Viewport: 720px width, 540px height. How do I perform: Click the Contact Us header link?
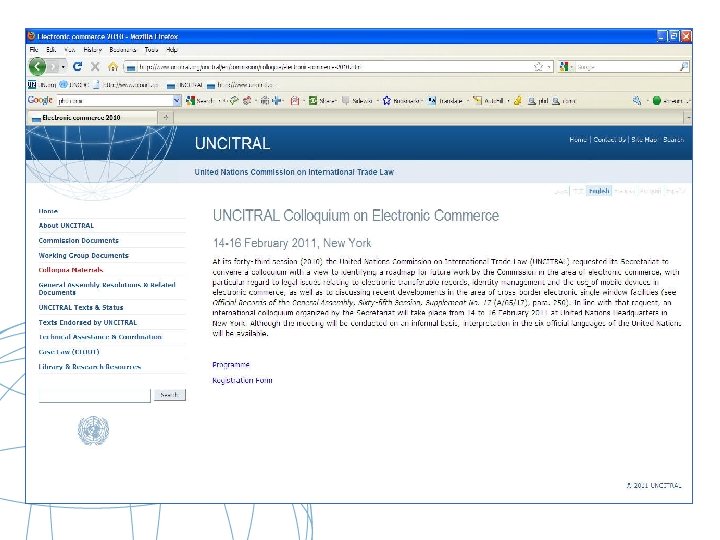coord(609,140)
